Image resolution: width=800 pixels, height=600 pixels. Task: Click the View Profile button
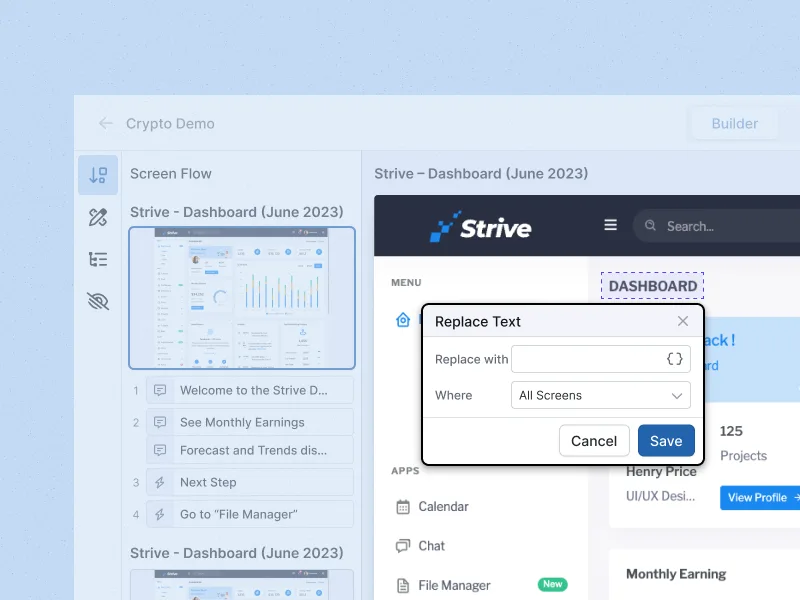point(760,497)
